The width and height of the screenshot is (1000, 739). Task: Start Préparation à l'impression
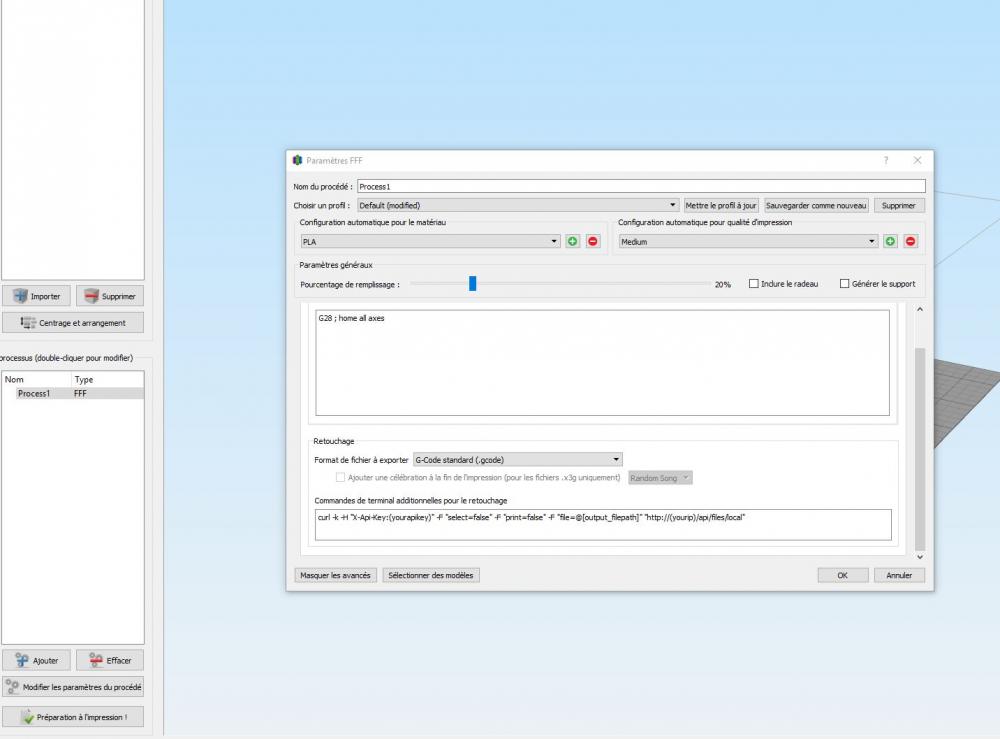click(73, 717)
